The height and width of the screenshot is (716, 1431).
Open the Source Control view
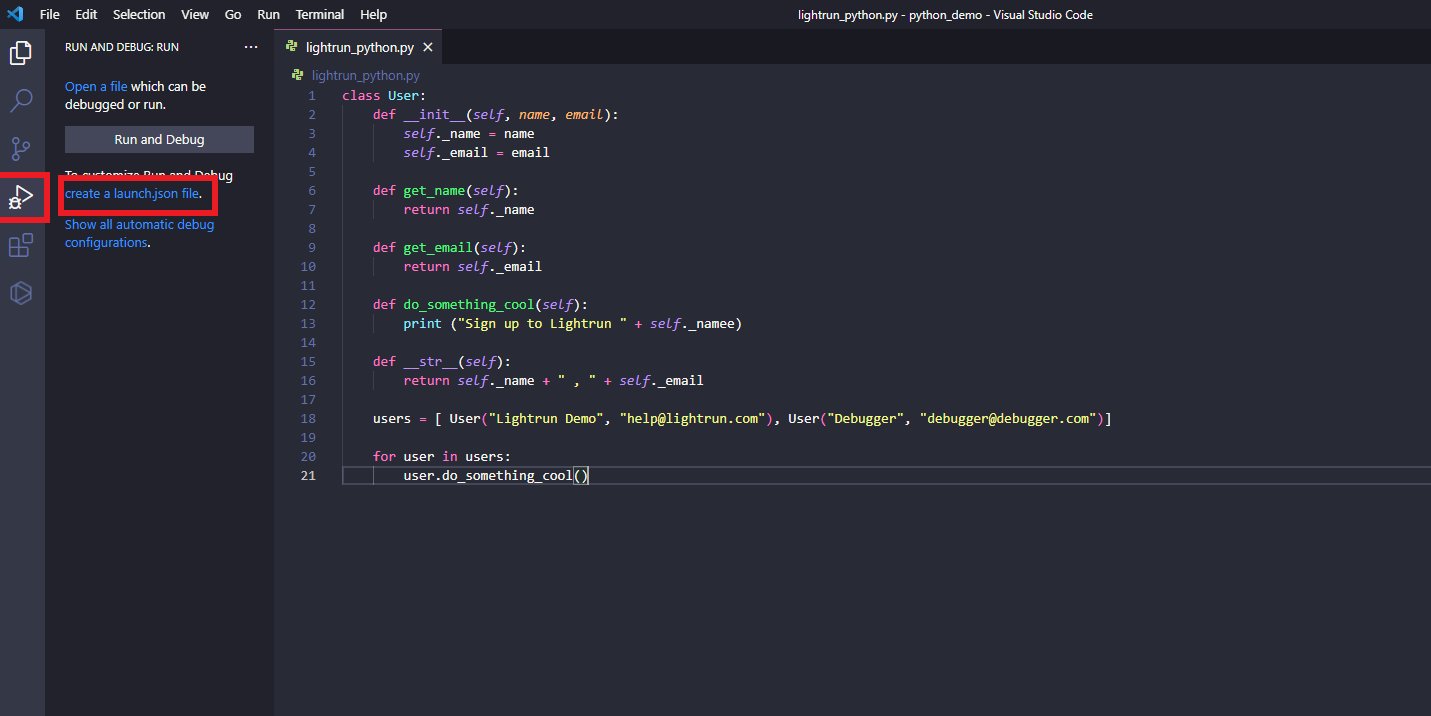coord(21,148)
